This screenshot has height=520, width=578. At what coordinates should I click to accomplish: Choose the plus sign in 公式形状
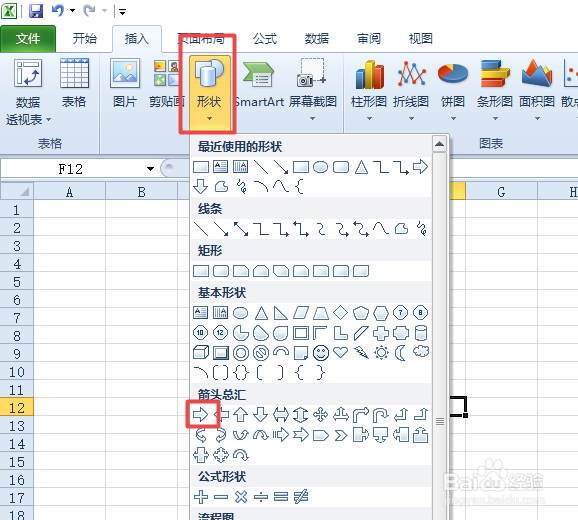click(x=201, y=496)
